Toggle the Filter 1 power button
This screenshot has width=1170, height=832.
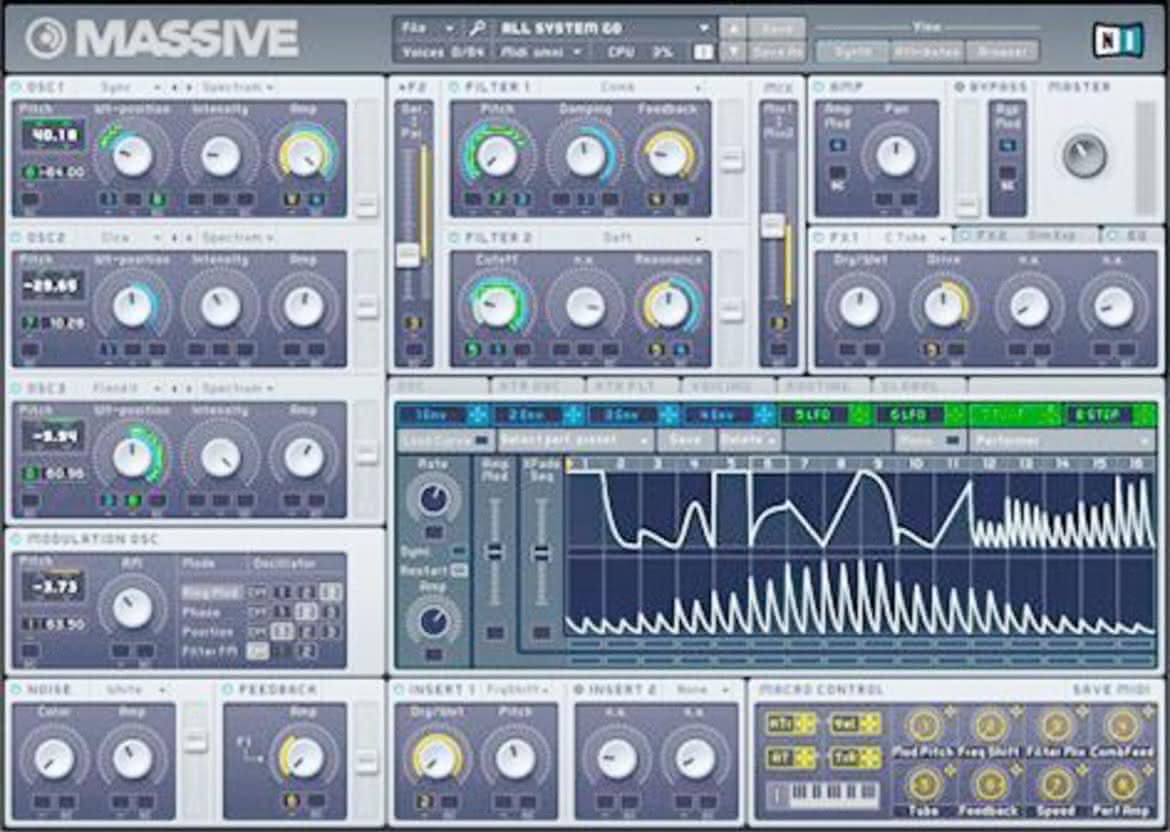pyautogui.click(x=454, y=87)
